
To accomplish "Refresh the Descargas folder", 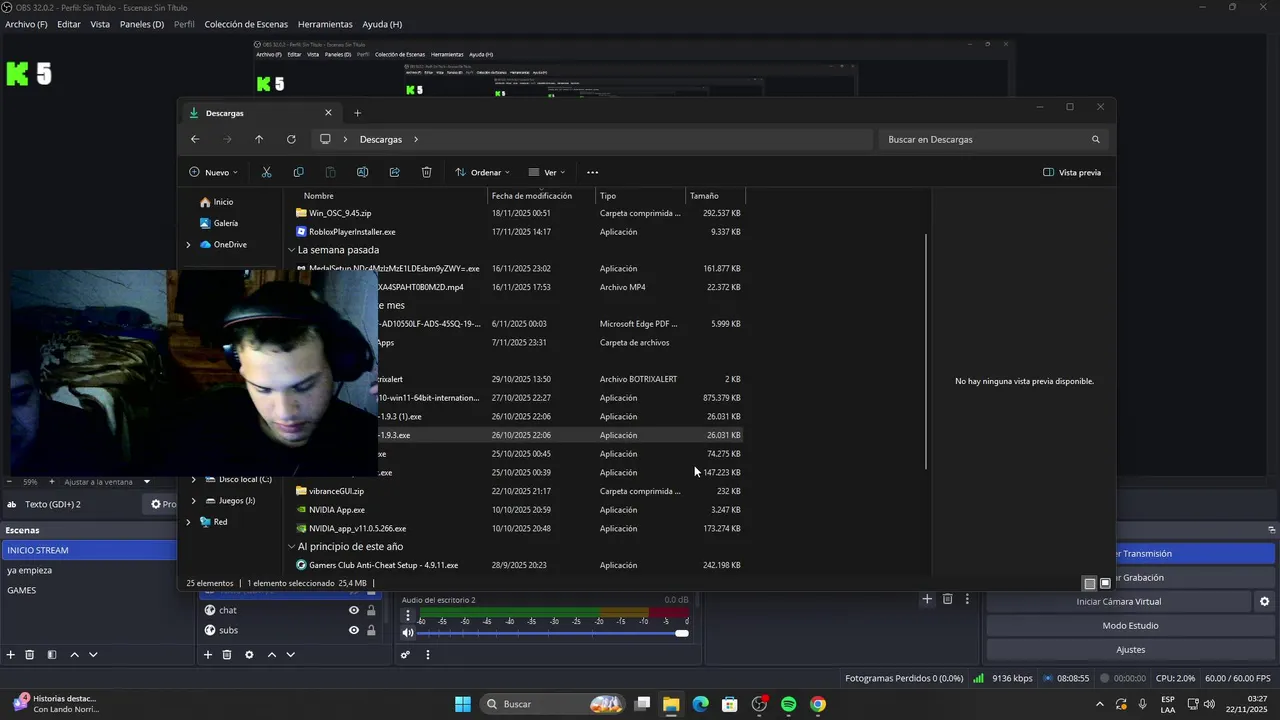I will [x=291, y=139].
